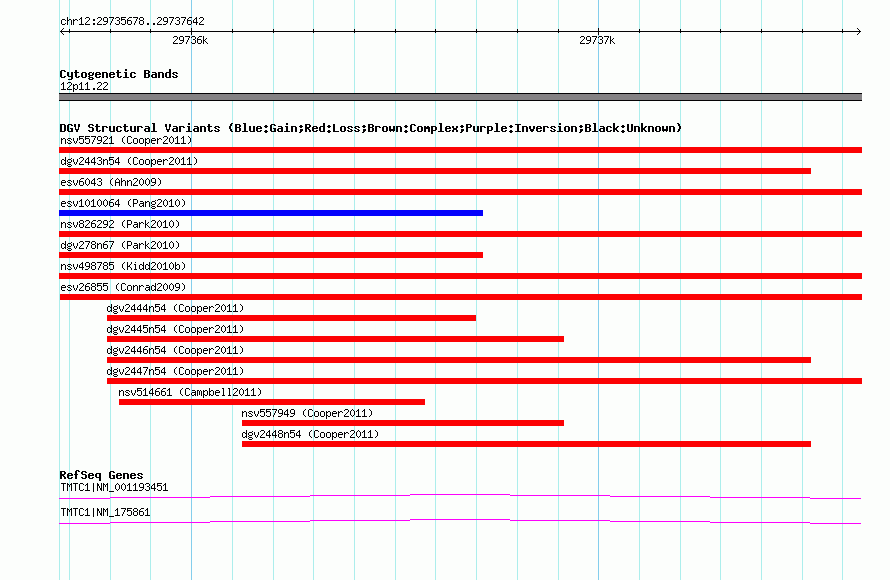Click the red bar for nsv557921

pyautogui.click(x=460, y=150)
